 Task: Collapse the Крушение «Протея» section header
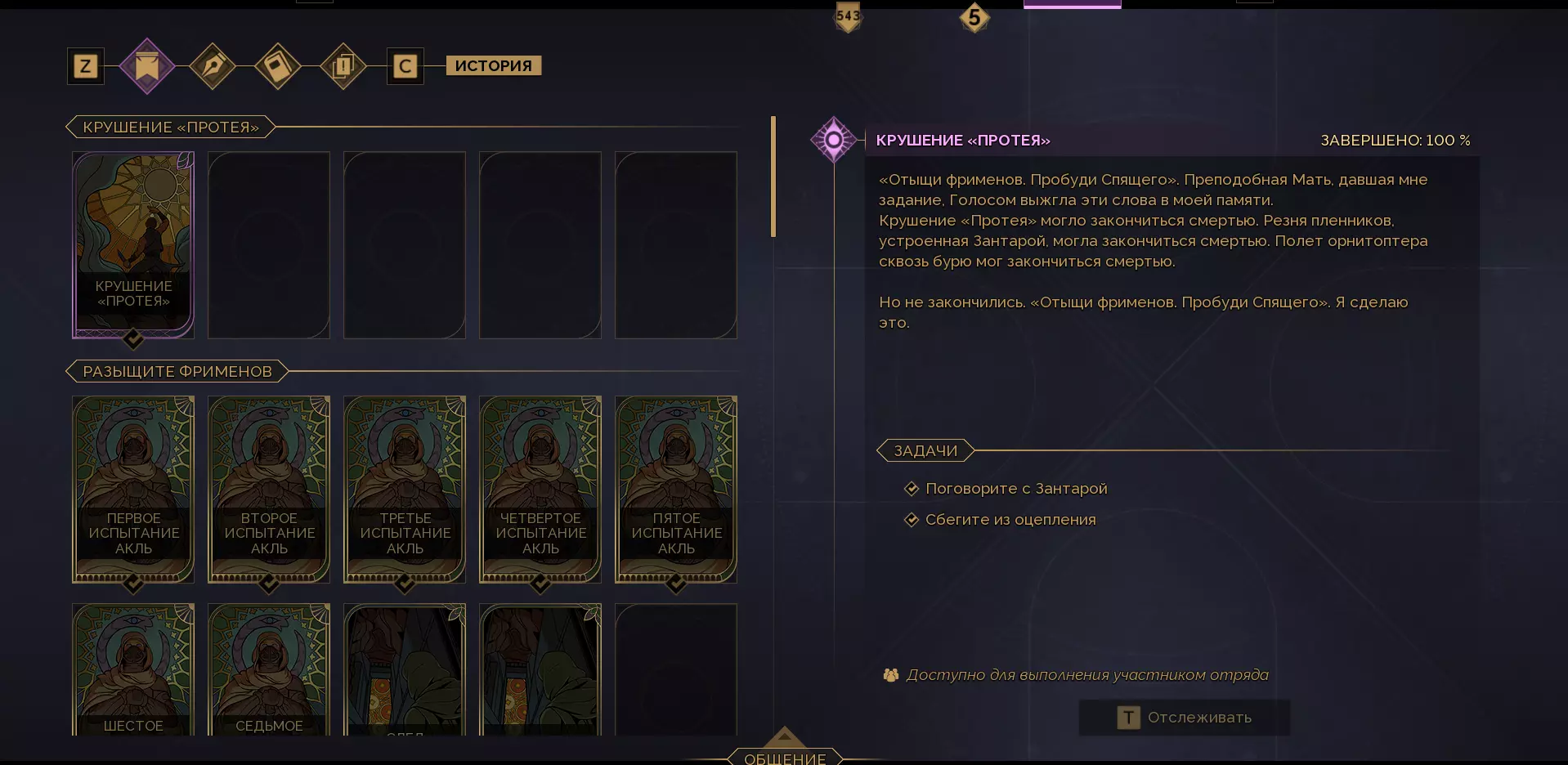[x=170, y=127]
